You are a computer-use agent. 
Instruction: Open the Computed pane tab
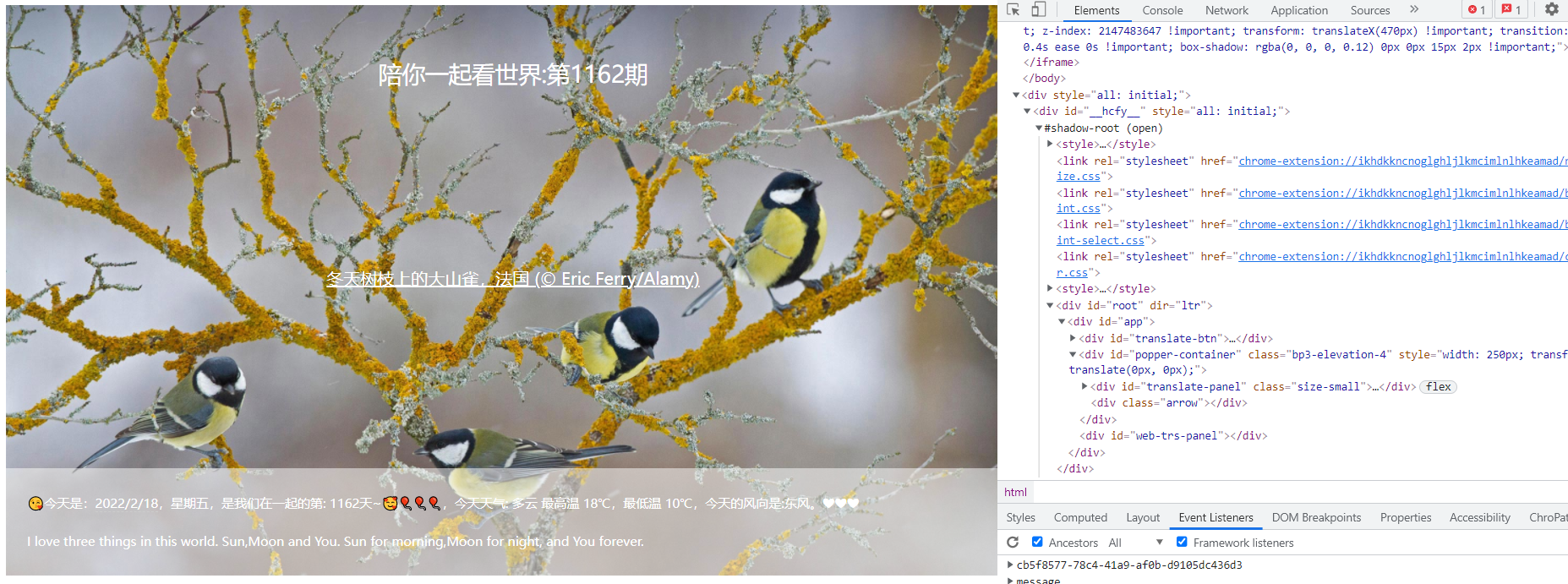(x=1080, y=517)
